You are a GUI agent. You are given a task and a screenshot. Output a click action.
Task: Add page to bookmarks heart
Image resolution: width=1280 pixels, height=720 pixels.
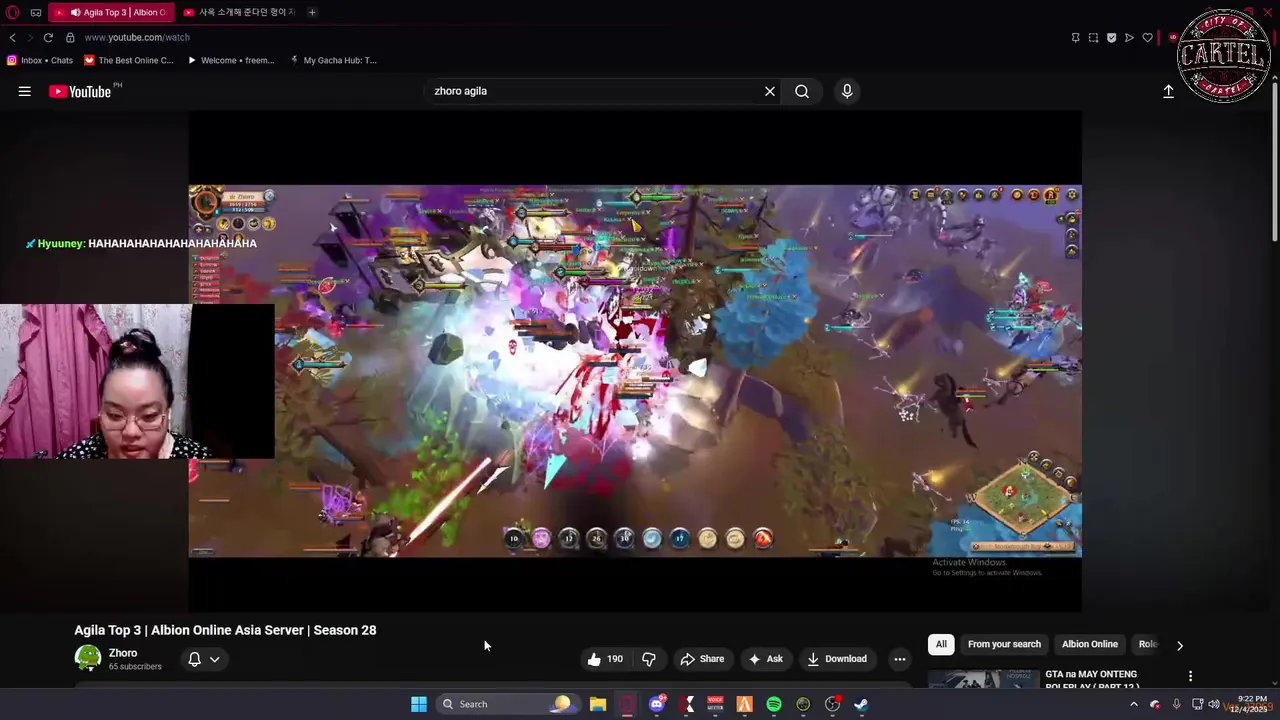[x=1147, y=37]
